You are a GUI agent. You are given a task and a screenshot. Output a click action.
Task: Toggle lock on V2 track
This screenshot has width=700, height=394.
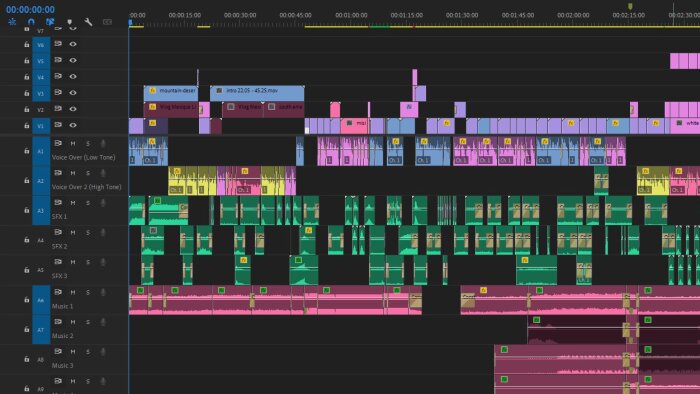click(27, 109)
